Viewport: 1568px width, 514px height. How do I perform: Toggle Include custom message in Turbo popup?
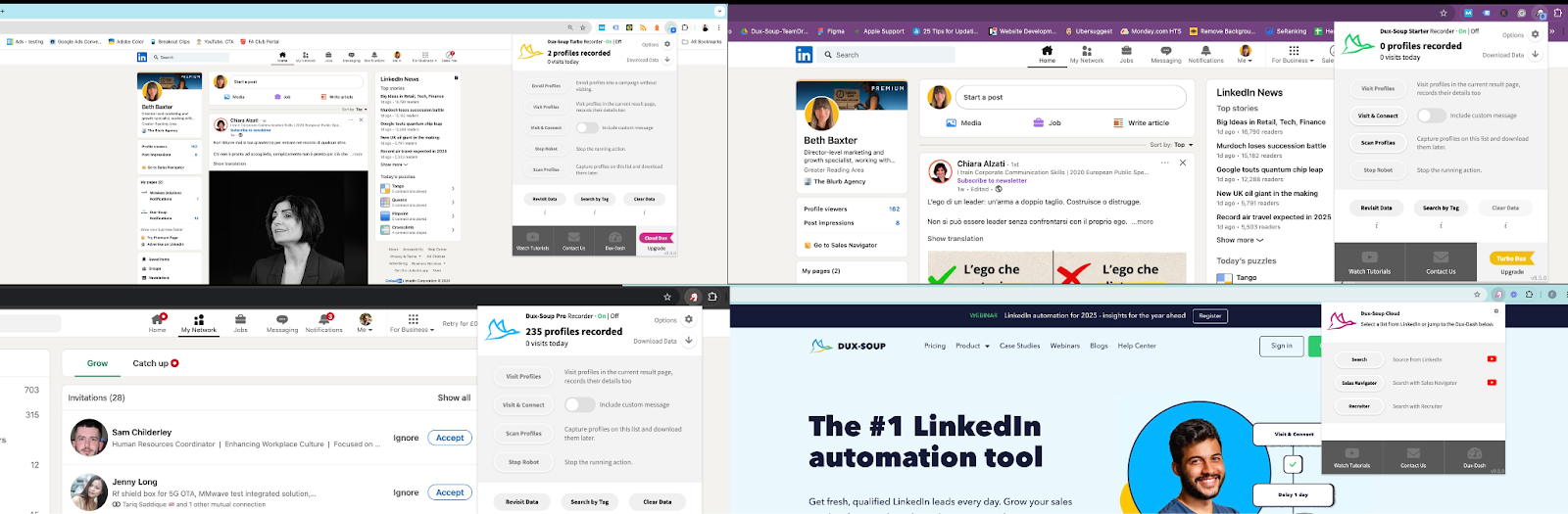(587, 127)
